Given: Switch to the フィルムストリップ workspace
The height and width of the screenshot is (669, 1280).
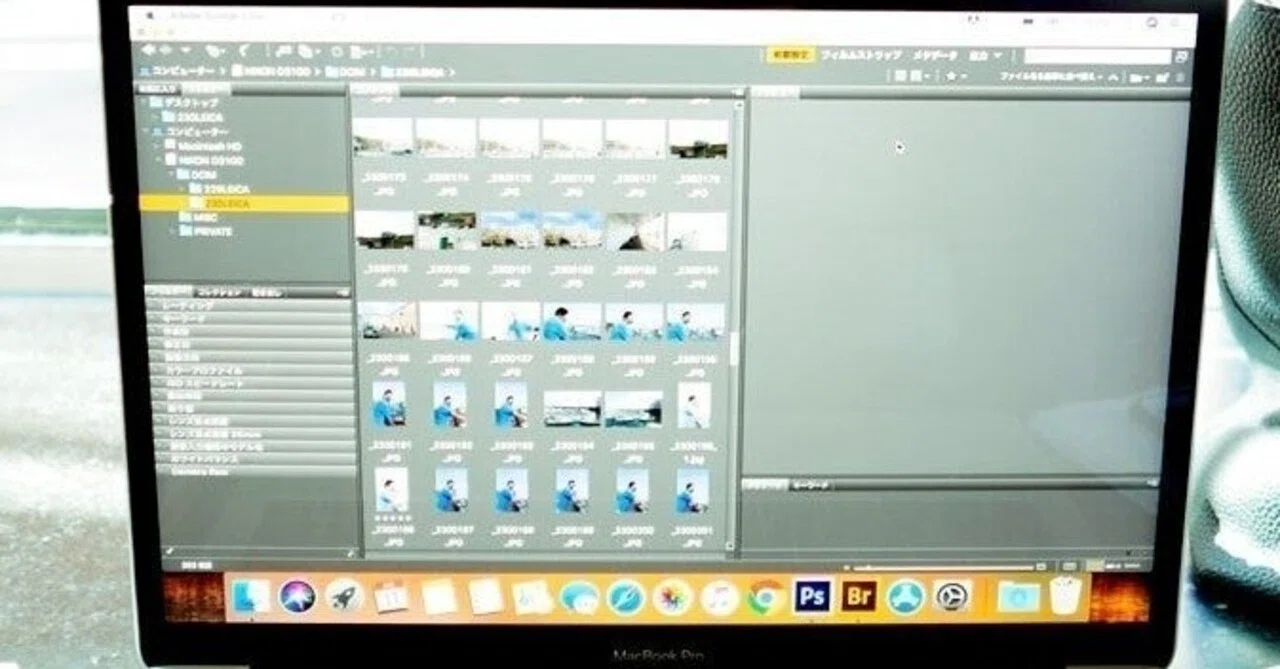Looking at the screenshot, I should click(x=861, y=56).
